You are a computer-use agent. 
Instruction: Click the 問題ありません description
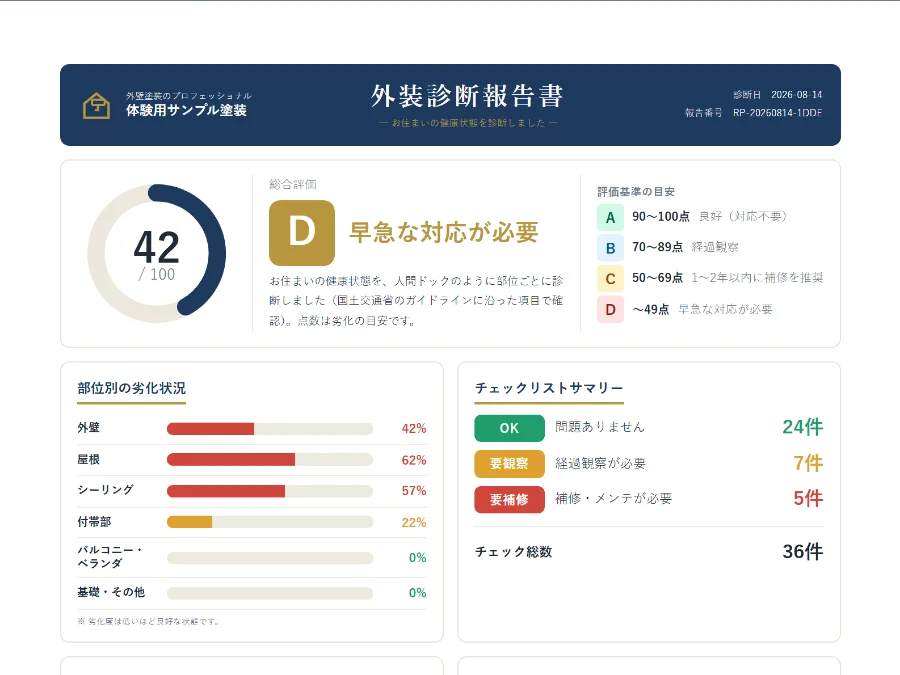600,427
